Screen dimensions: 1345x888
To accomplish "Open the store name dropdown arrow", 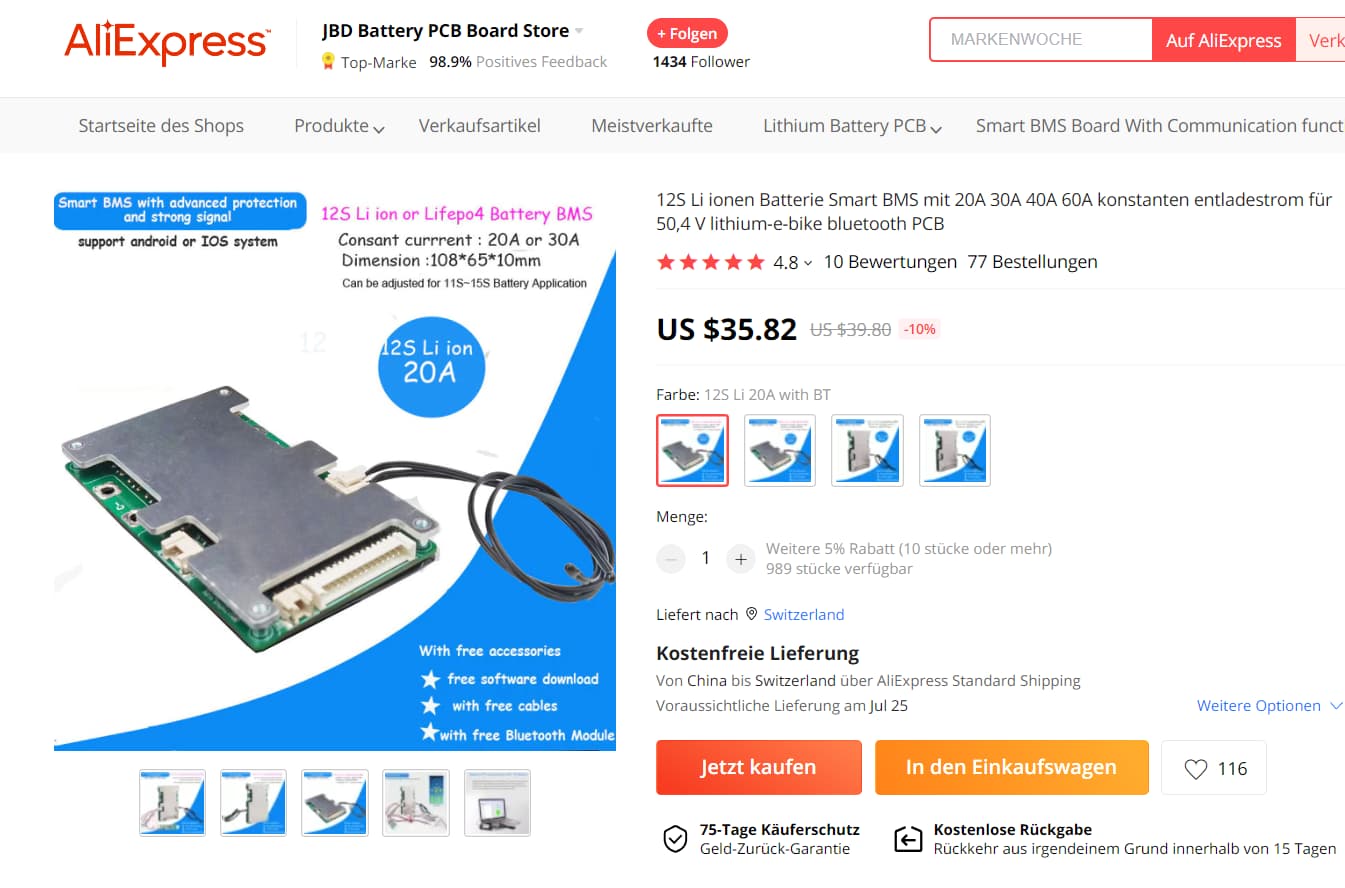I will 579,31.
